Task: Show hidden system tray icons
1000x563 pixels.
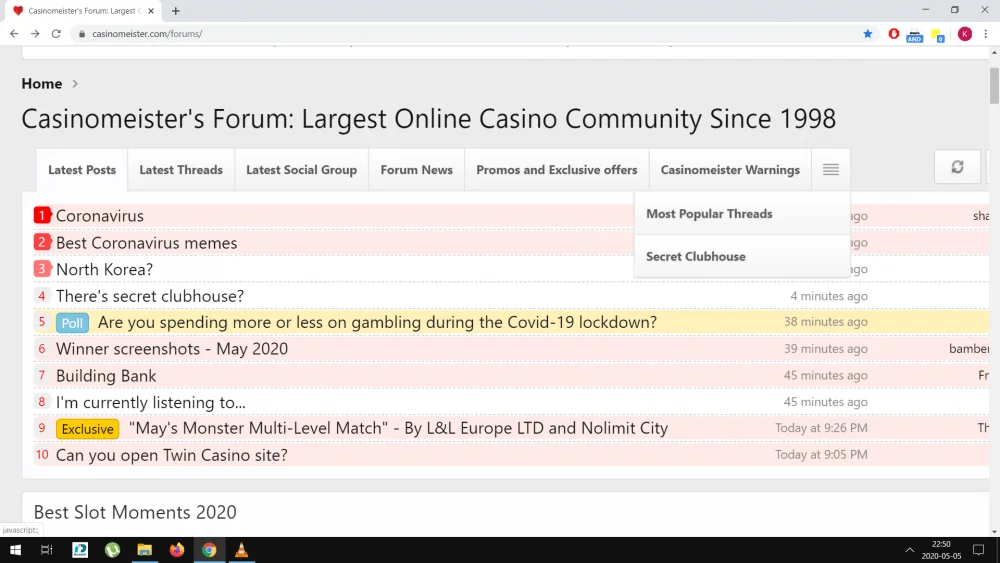Action: pos(909,550)
